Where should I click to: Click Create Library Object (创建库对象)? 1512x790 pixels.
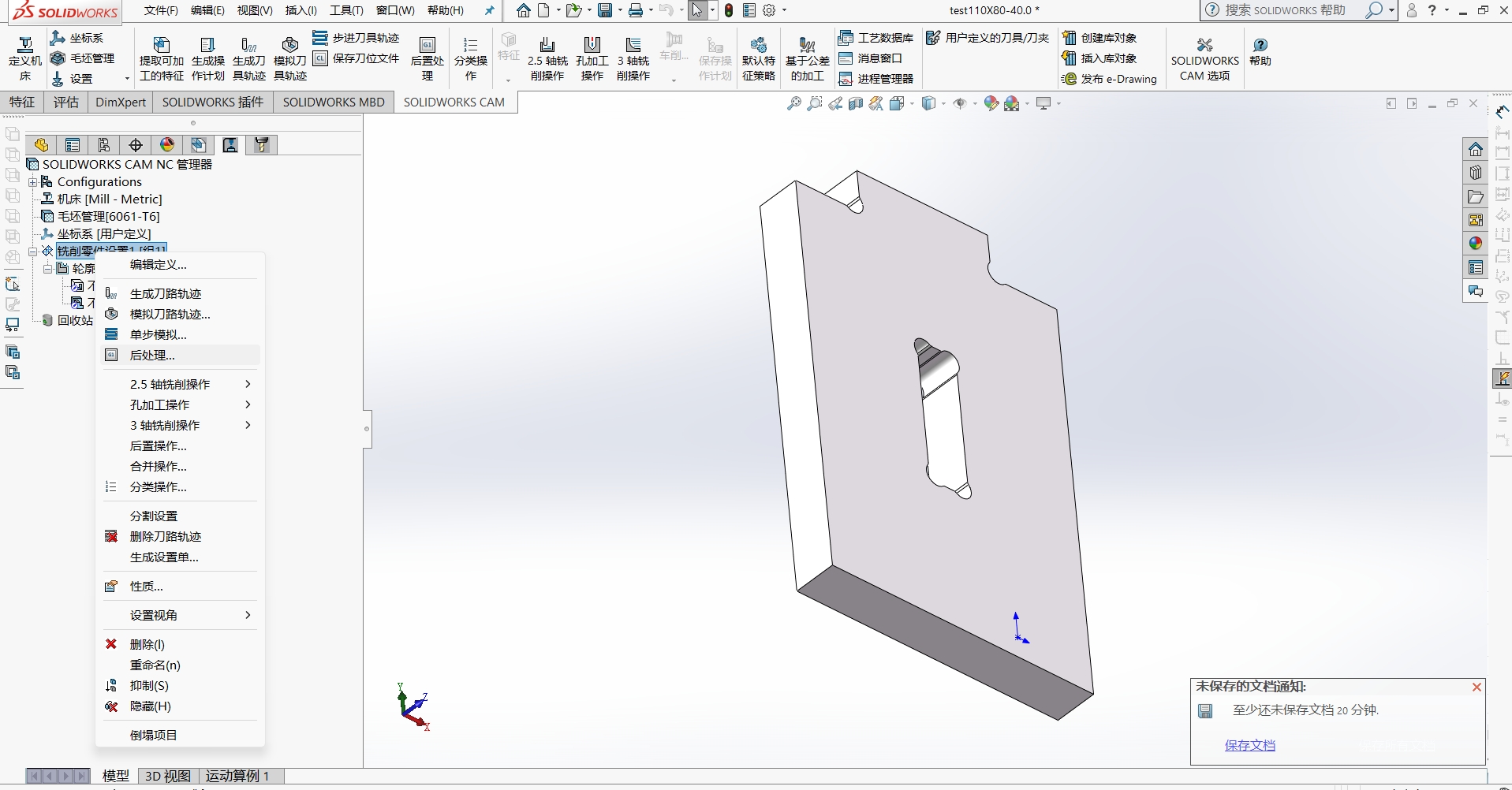click(x=1099, y=38)
